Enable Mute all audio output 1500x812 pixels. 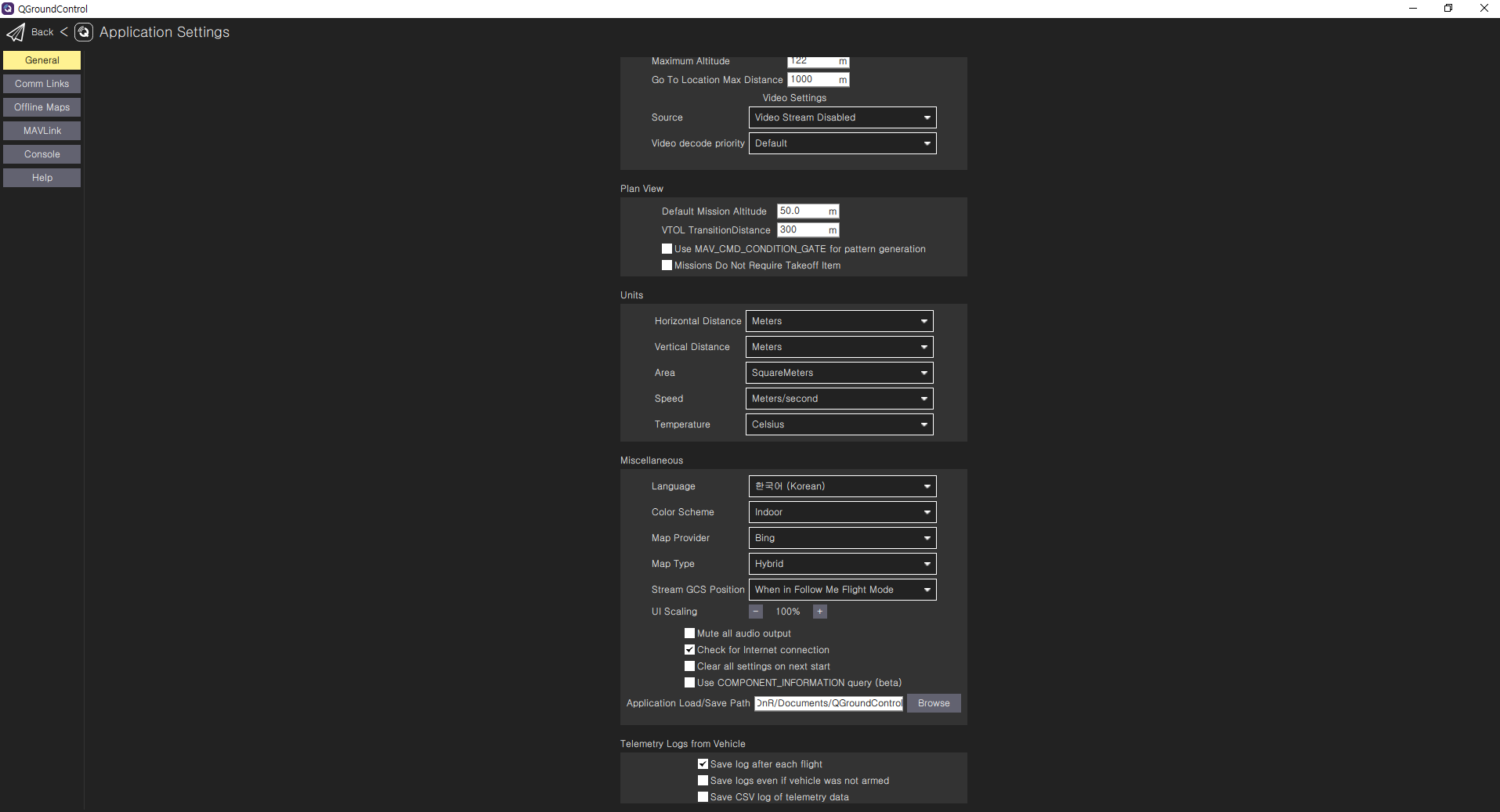click(689, 633)
